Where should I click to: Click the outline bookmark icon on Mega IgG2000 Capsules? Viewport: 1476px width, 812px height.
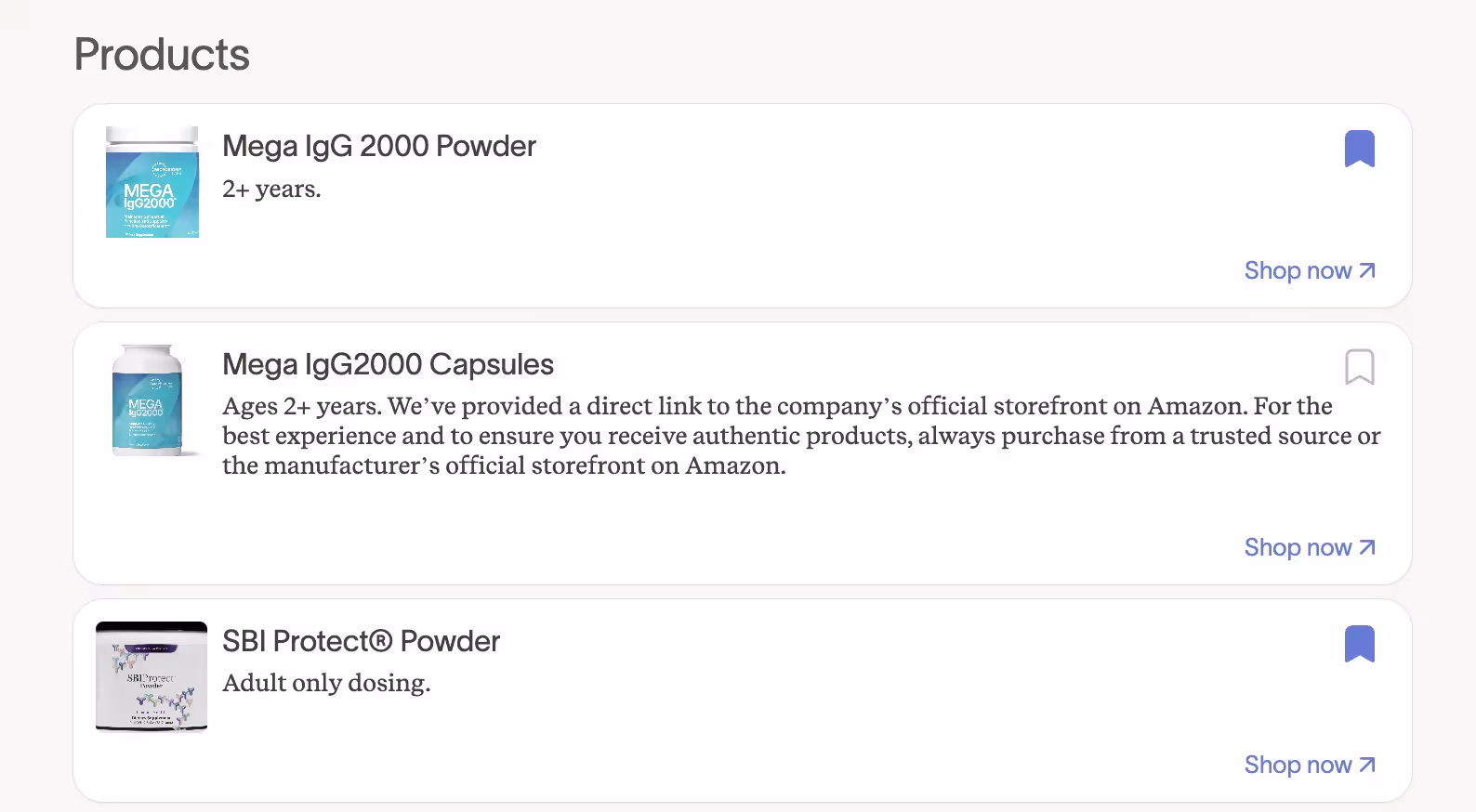1360,367
